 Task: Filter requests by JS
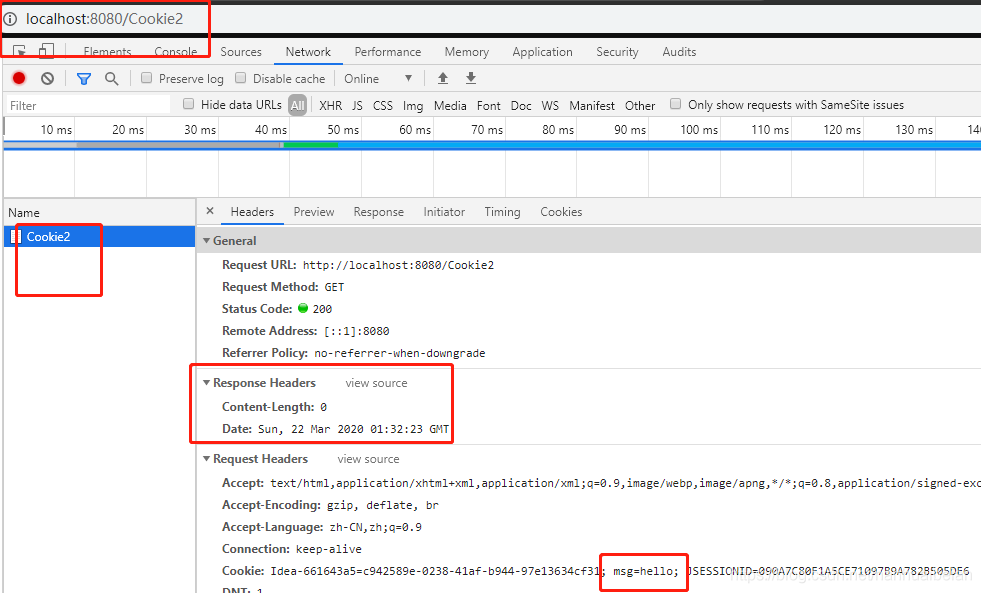(357, 105)
